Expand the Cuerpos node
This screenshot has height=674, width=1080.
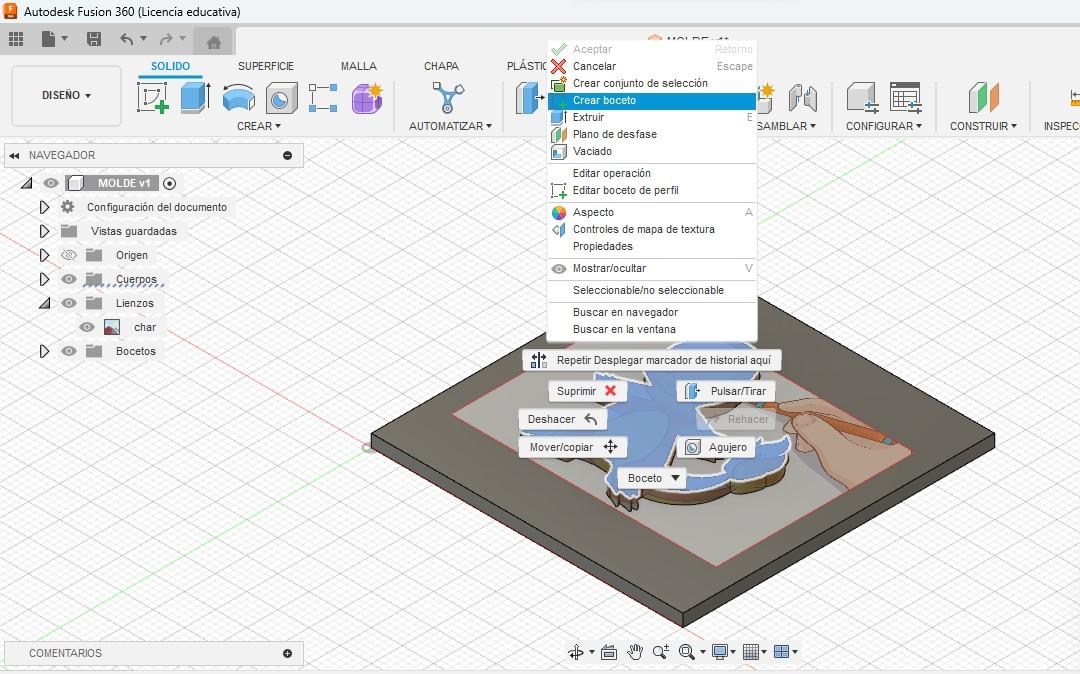(x=44, y=280)
